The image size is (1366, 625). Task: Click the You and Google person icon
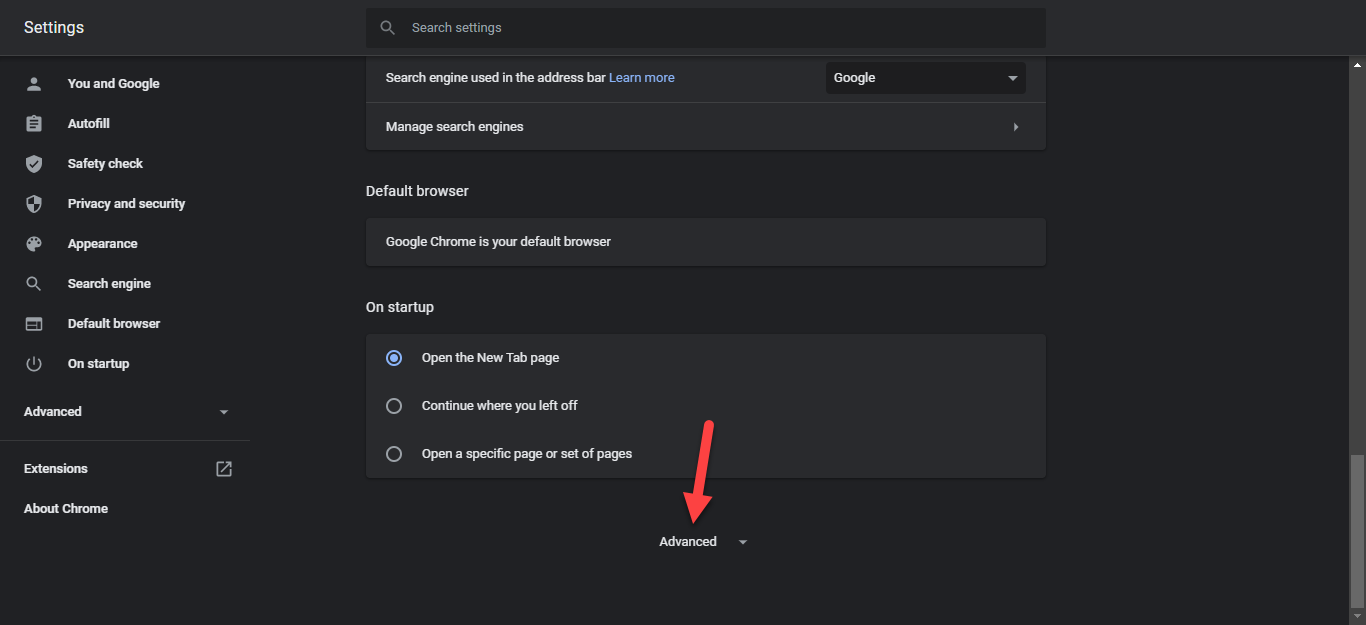click(x=34, y=84)
